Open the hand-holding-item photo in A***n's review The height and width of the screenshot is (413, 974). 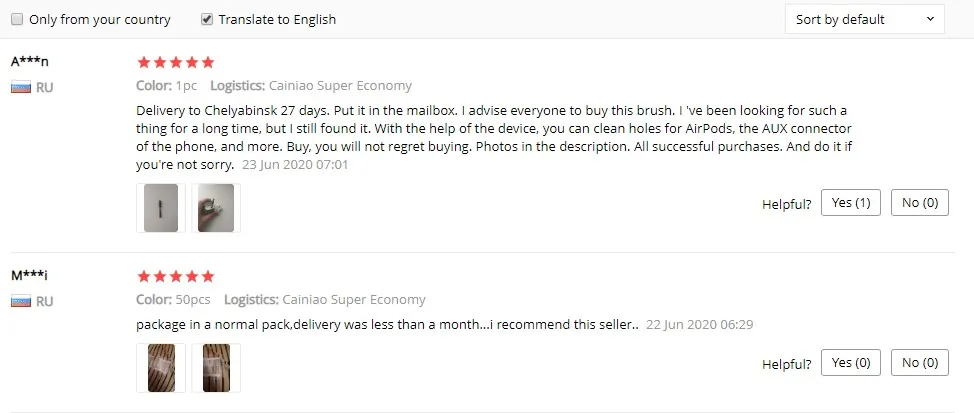coord(216,208)
